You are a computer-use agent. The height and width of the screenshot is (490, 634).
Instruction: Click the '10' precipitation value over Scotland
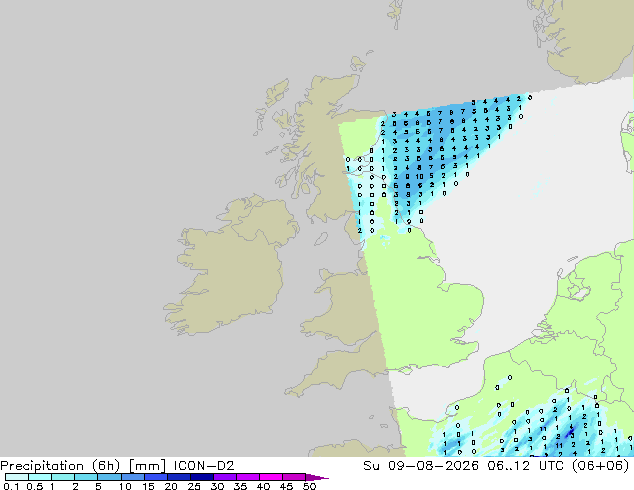point(419,177)
